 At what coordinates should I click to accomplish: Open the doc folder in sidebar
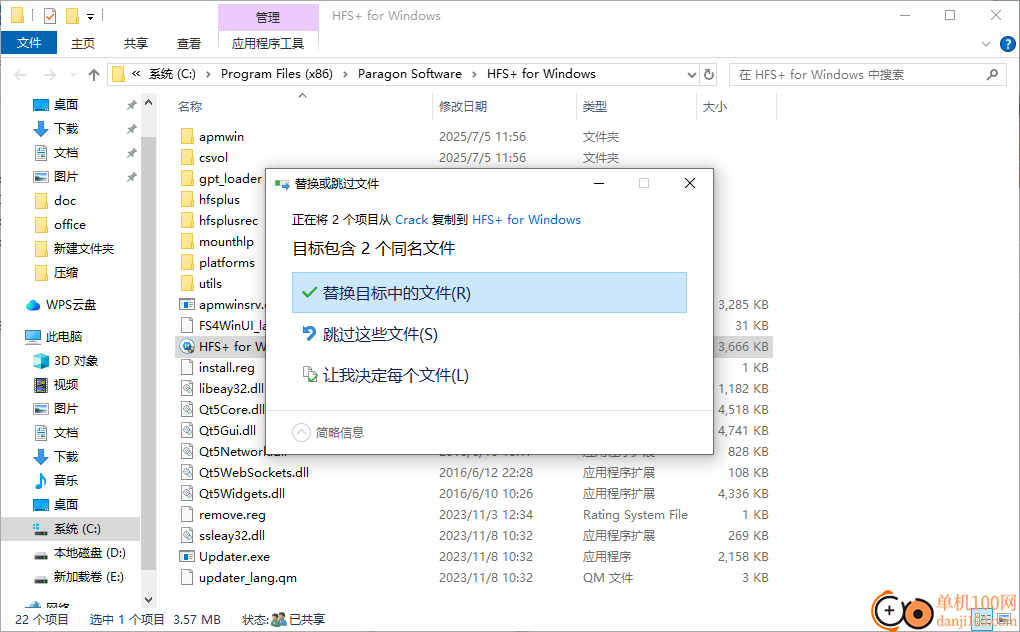65,200
